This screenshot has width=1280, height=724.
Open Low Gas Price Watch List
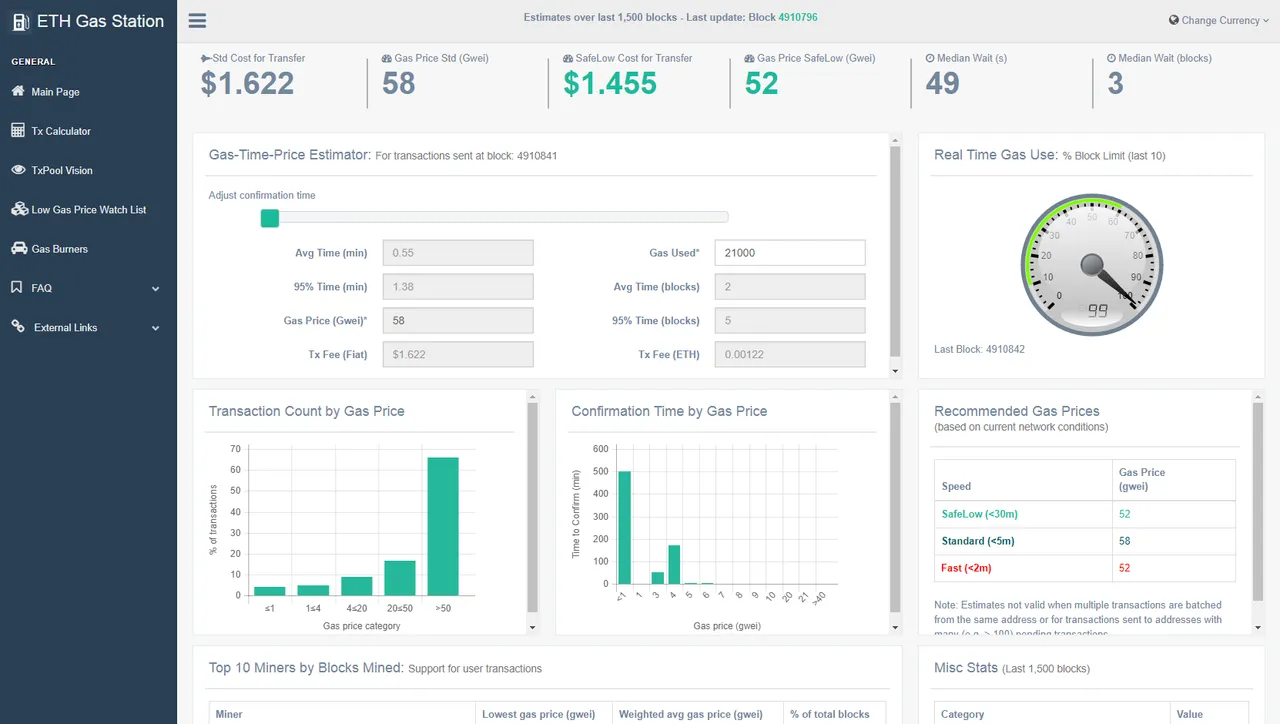(88, 209)
